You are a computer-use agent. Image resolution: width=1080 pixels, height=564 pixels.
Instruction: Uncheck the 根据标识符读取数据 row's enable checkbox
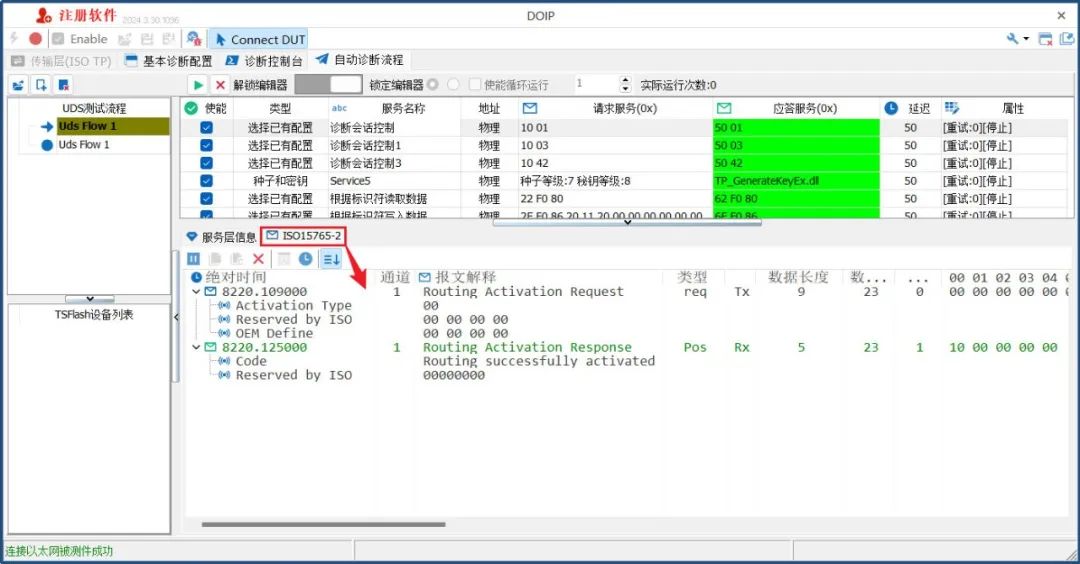tap(207, 199)
